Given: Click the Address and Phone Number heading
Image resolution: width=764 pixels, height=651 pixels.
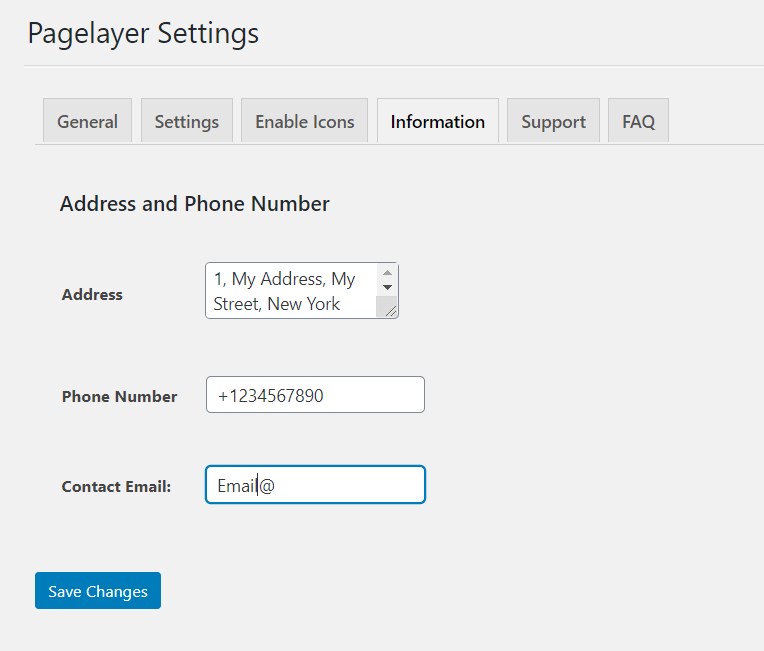Looking at the screenshot, I should pos(195,204).
